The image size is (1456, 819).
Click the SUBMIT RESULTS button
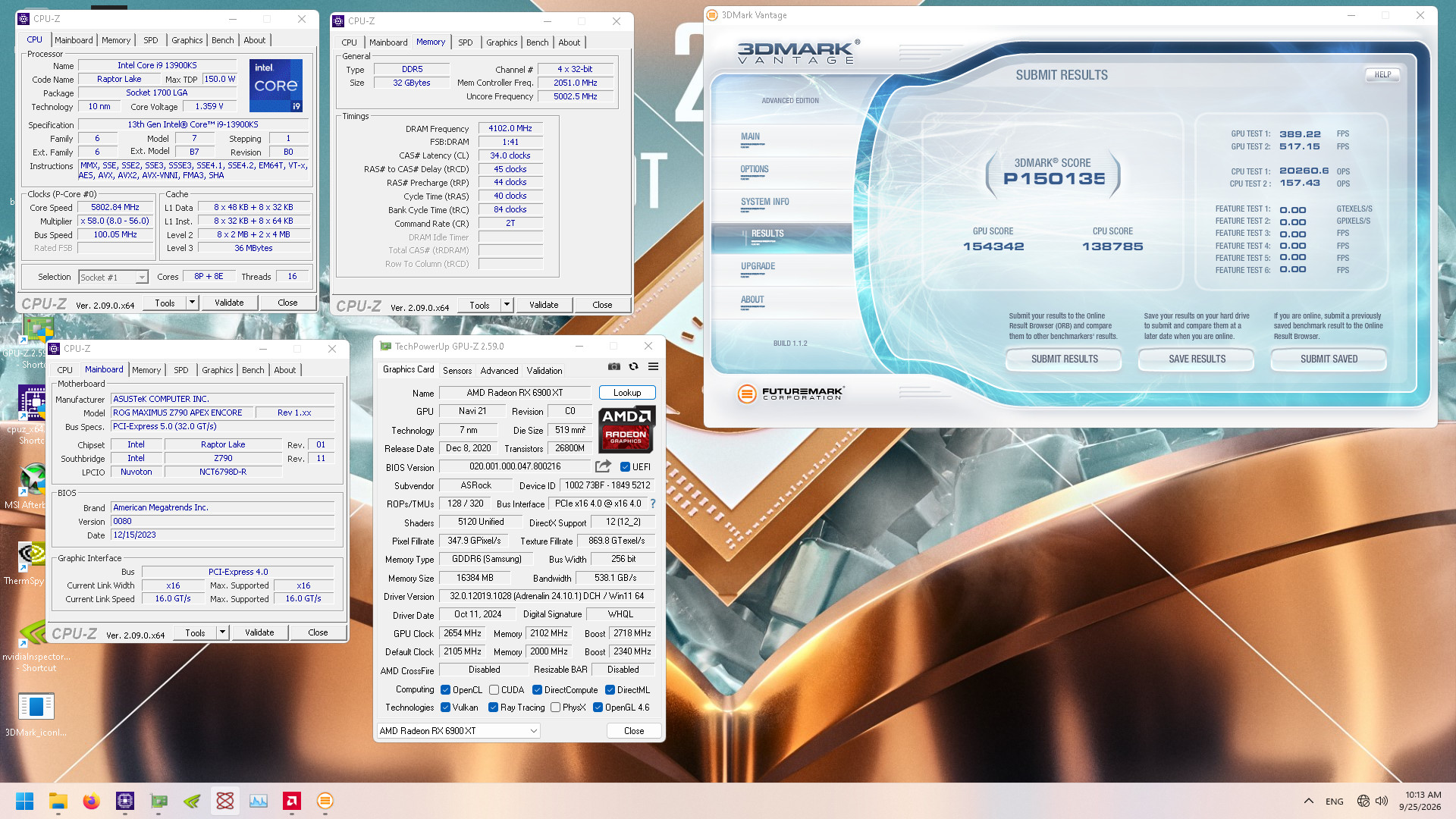[x=1064, y=359]
